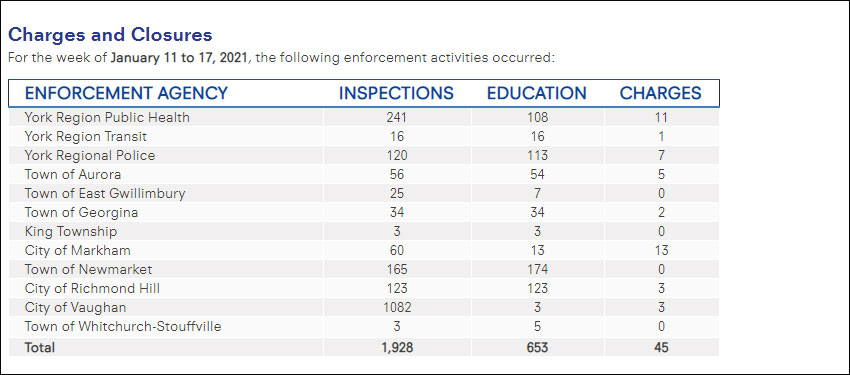Click City of Vaughan inspections value 1082
Image resolution: width=850 pixels, height=375 pixels.
[396, 307]
